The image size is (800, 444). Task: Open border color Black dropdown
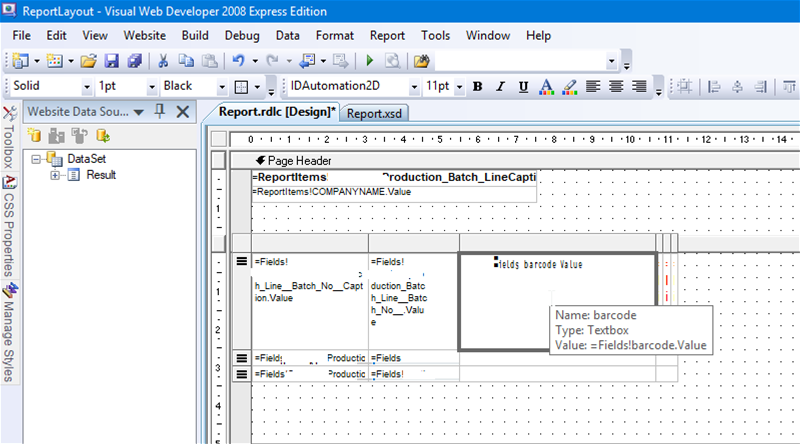(x=221, y=87)
